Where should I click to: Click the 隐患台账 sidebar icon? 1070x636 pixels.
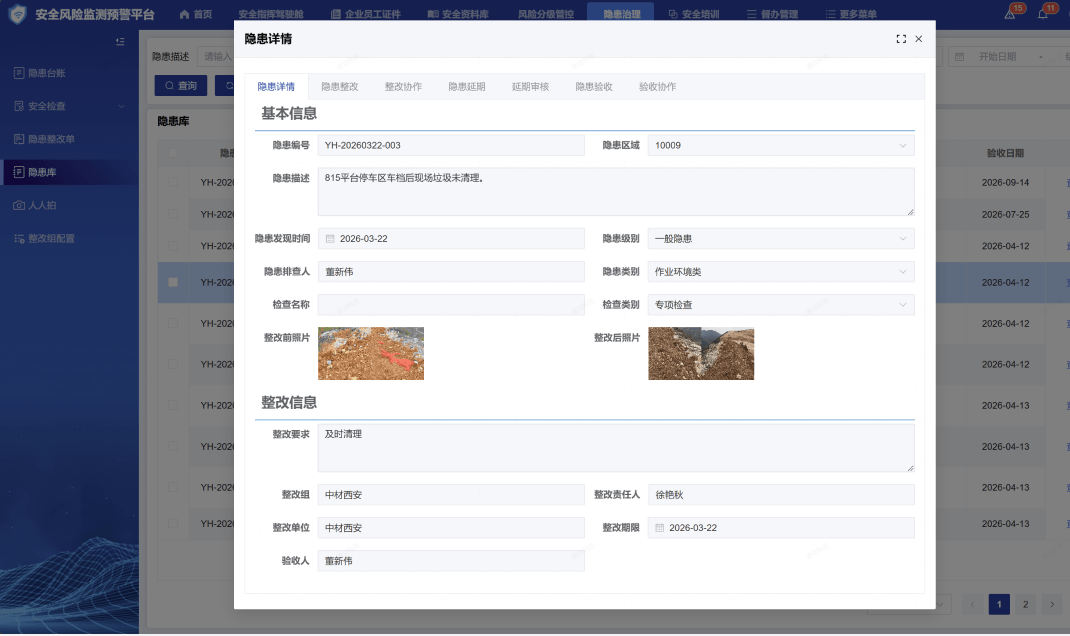tap(19, 73)
